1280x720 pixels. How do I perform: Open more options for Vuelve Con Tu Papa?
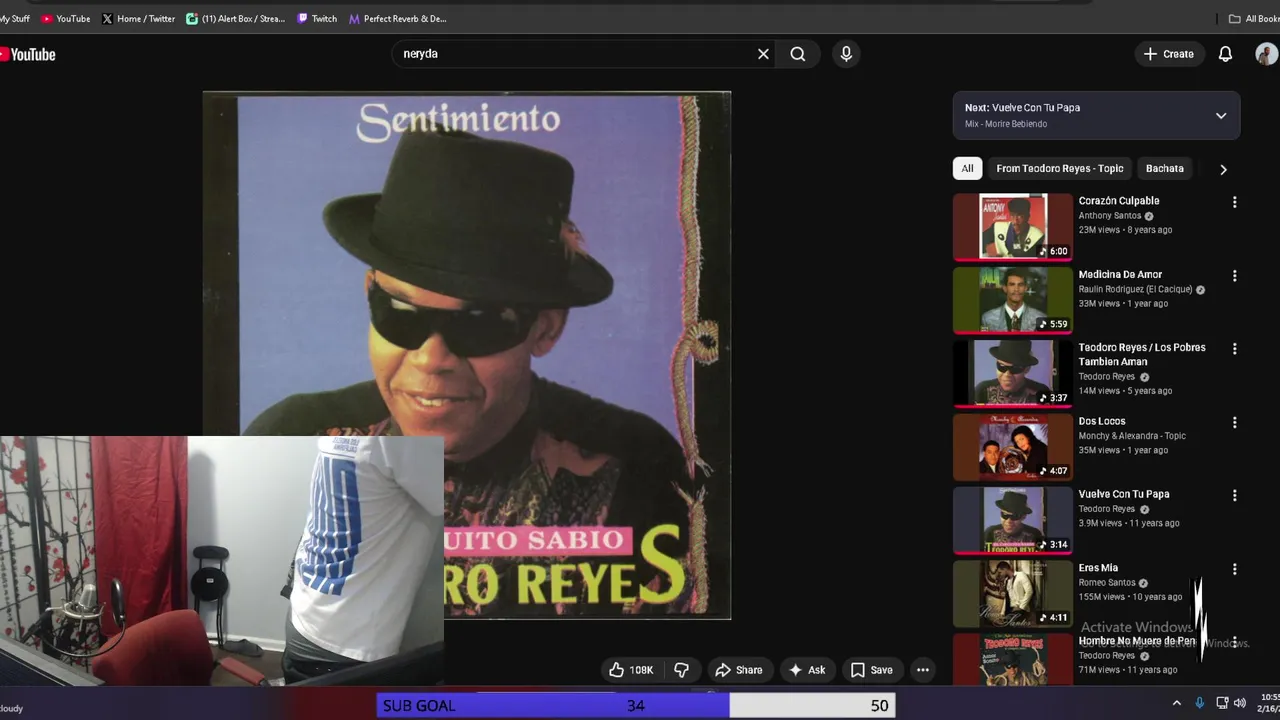[1234, 495]
